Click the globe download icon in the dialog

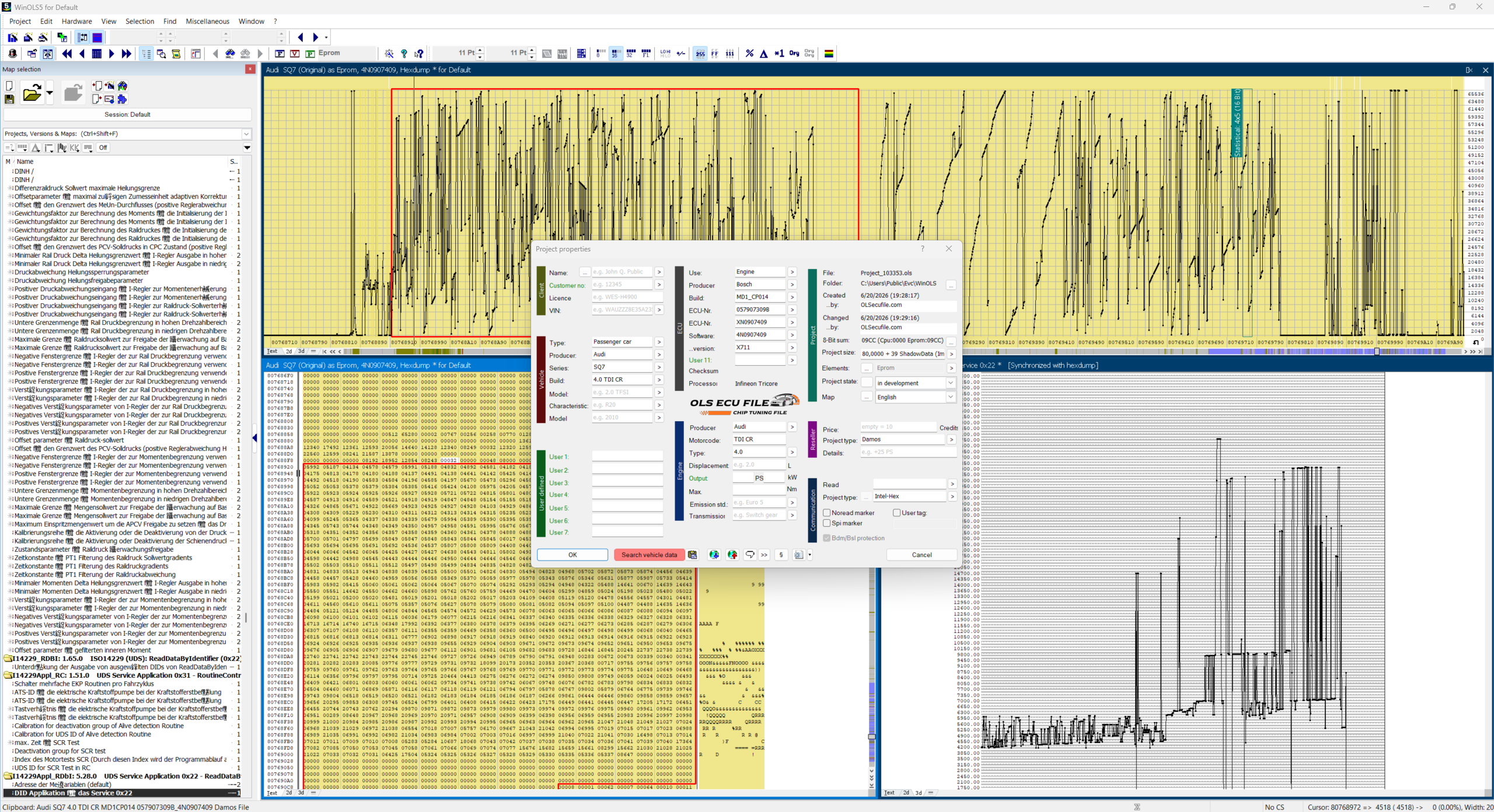714,555
